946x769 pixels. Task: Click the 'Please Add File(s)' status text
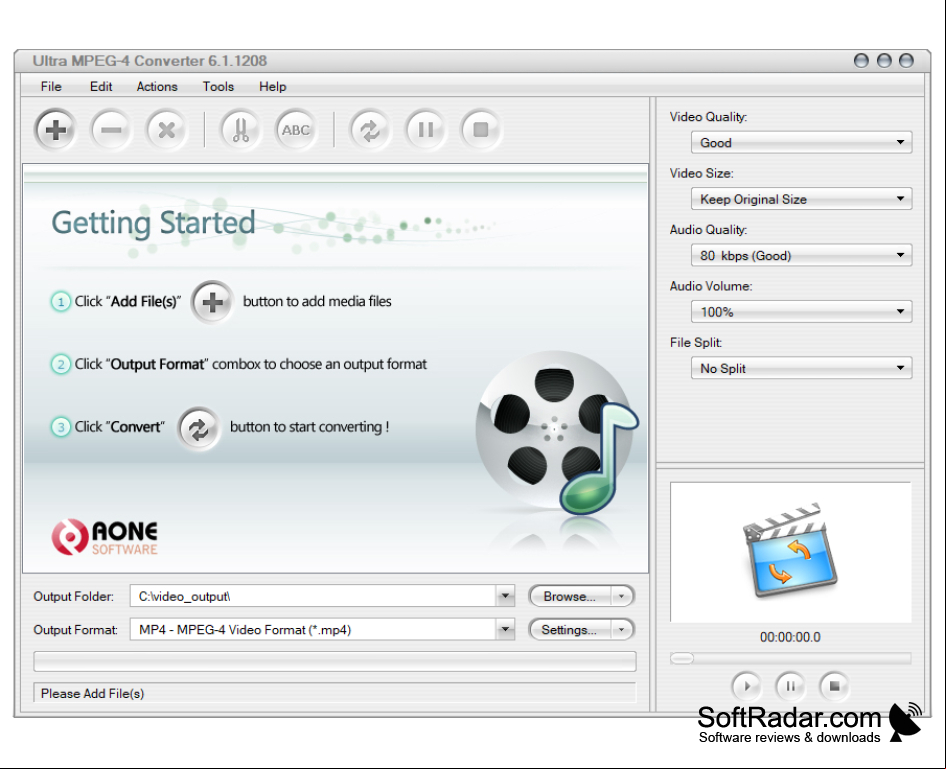coord(92,694)
